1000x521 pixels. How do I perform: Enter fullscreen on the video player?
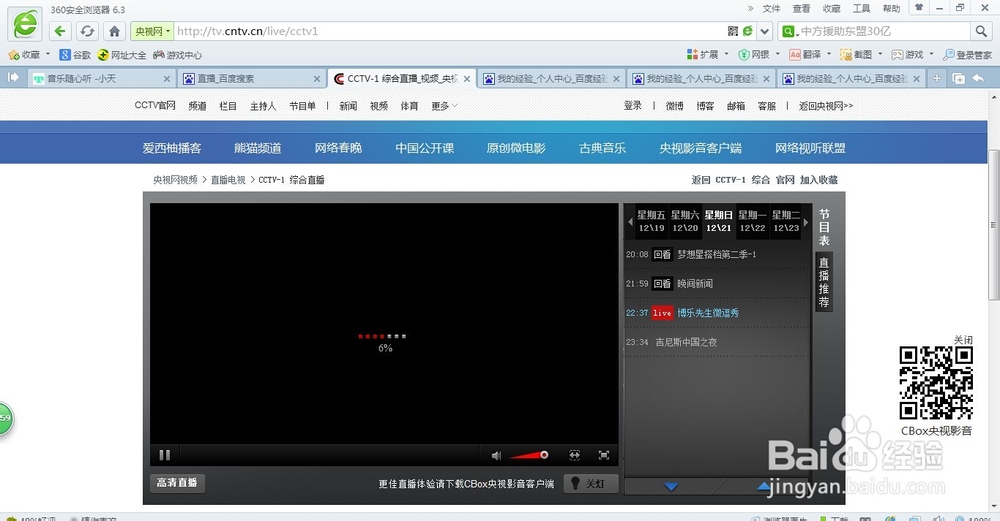(604, 455)
